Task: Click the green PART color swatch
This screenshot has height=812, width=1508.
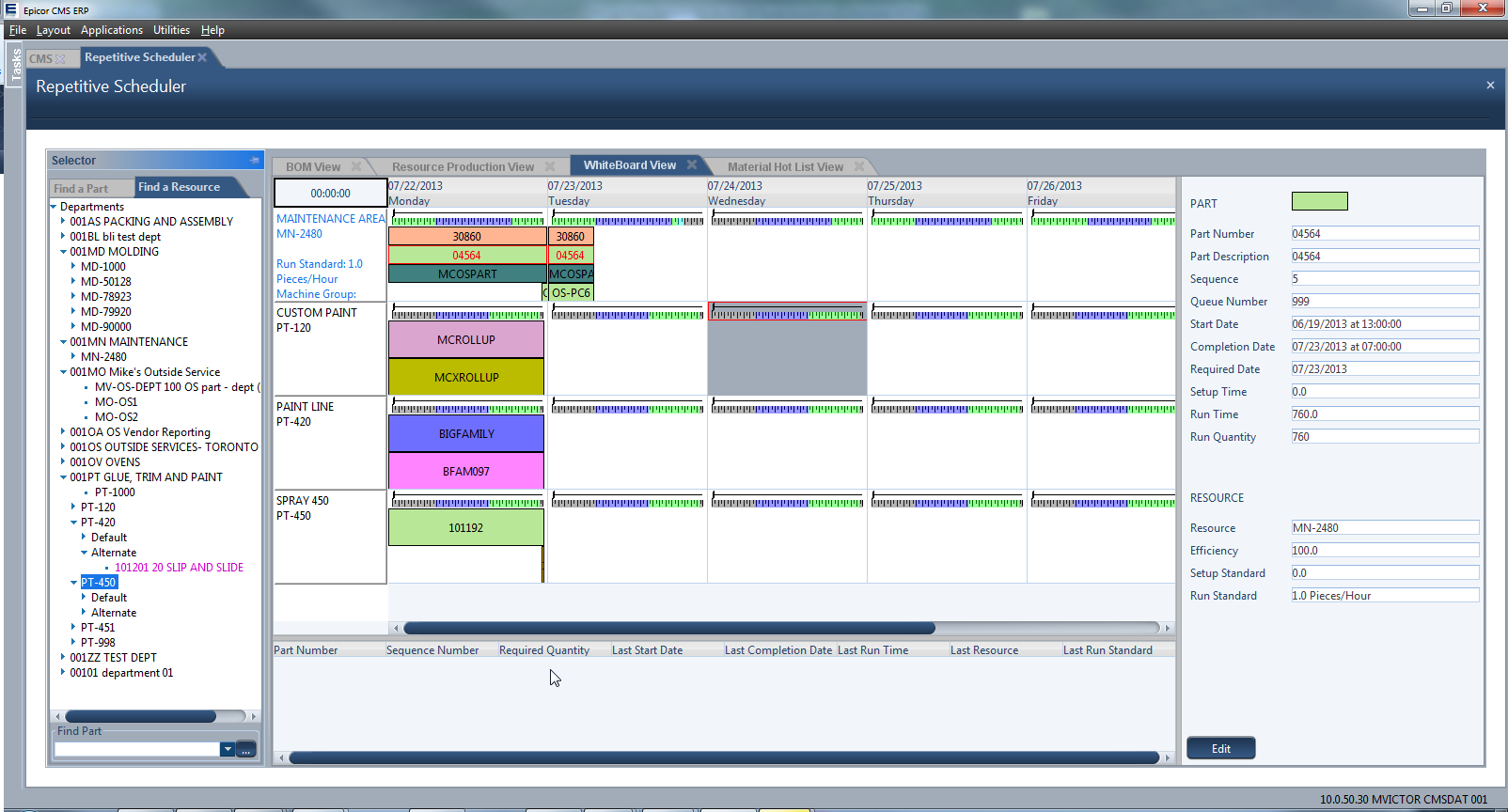Action: [1319, 201]
